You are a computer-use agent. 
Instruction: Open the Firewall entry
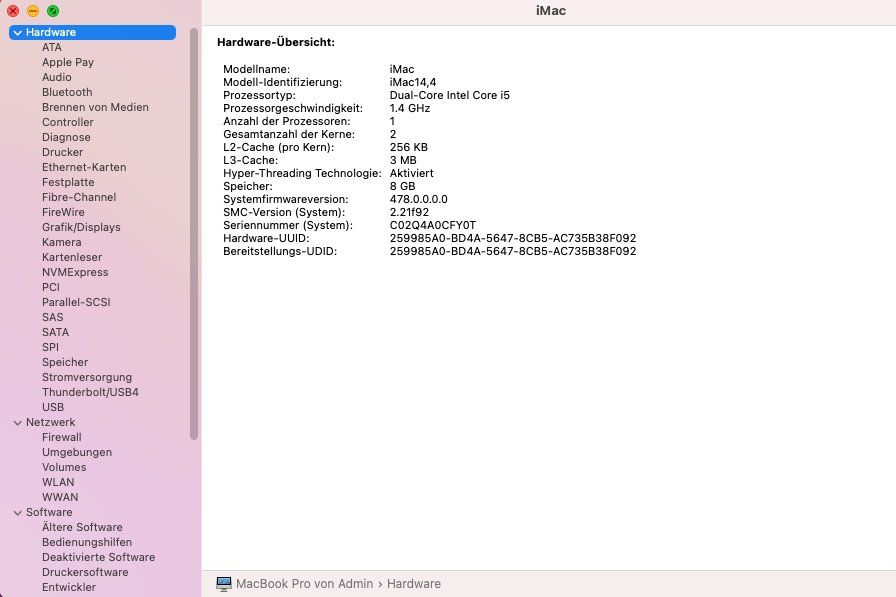pyautogui.click(x=61, y=437)
